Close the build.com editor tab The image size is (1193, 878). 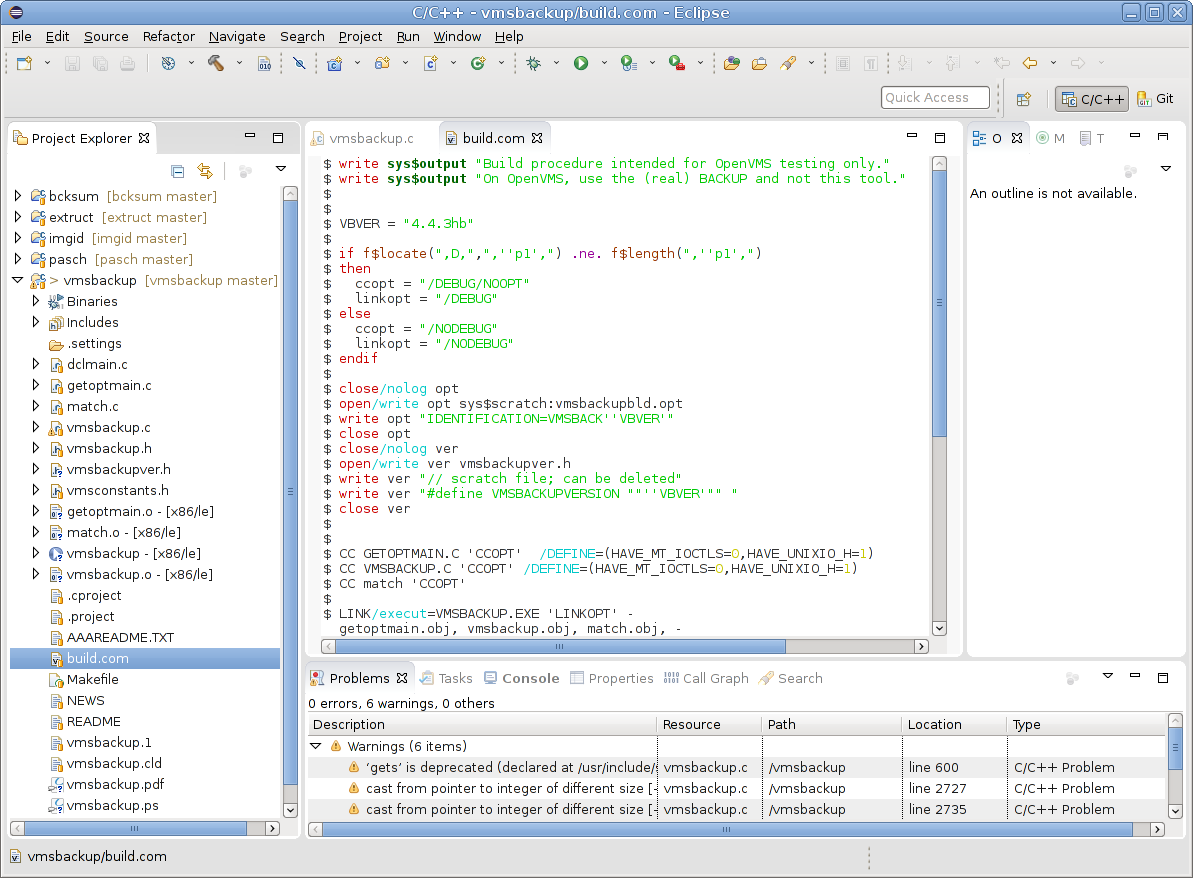(537, 138)
